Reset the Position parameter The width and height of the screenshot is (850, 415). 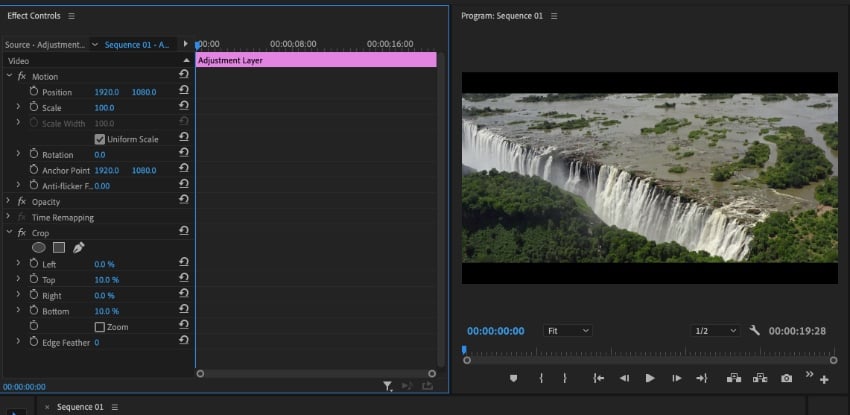[184, 90]
